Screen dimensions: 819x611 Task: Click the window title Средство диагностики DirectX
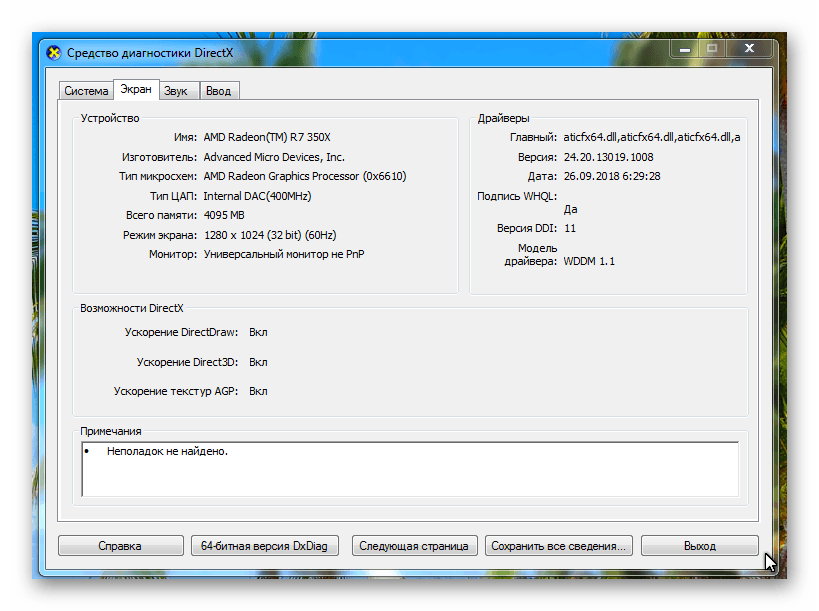pos(145,53)
